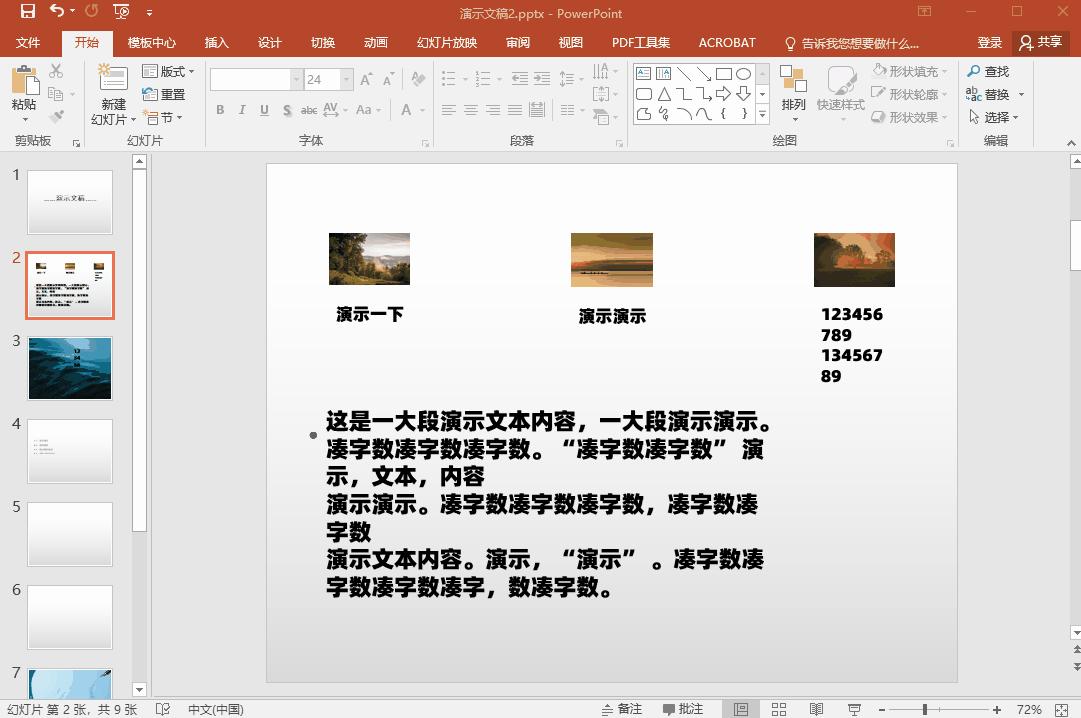Toggle bold formatting
The height and width of the screenshot is (718, 1081).
pyautogui.click(x=220, y=110)
